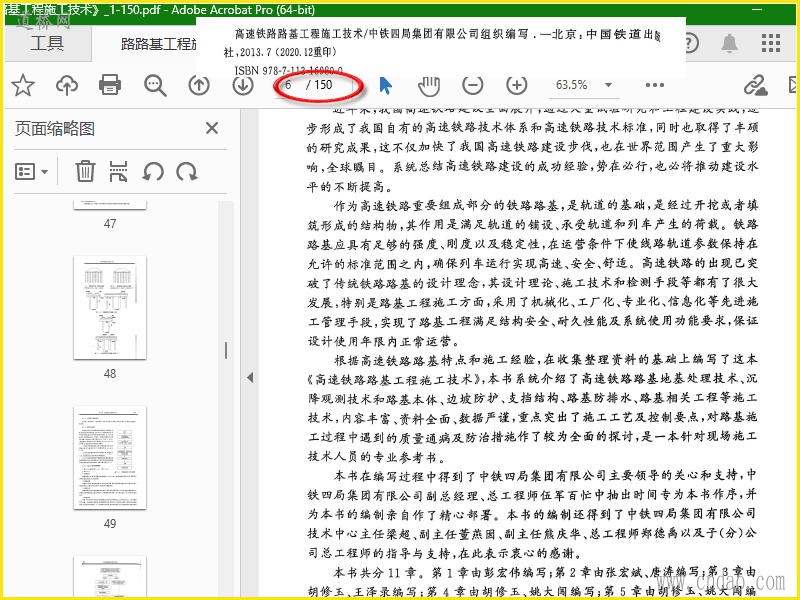
Task: Zoom in with the plus icon
Action: click(x=516, y=85)
